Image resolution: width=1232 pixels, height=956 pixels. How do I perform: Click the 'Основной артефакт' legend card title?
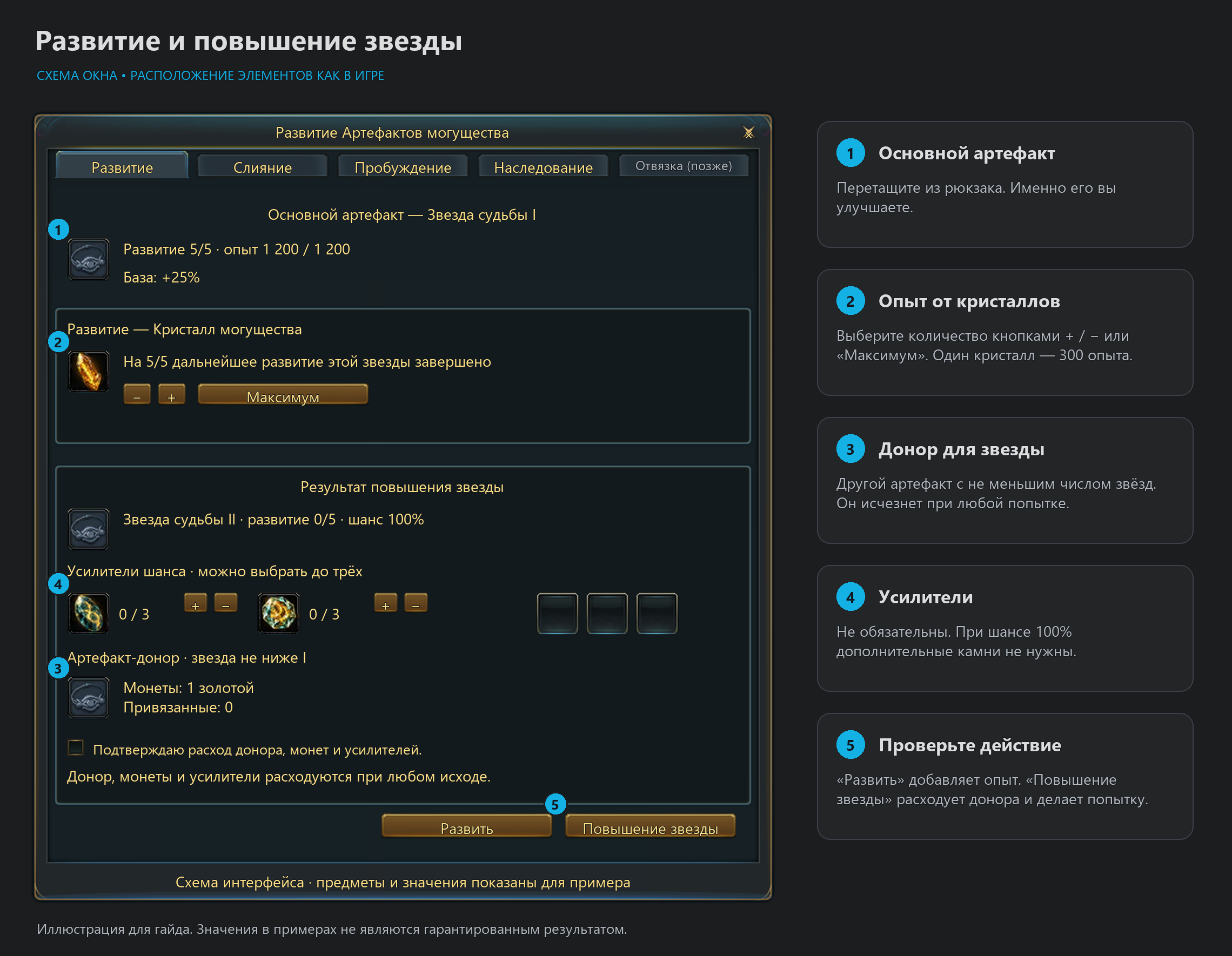pyautogui.click(x=966, y=153)
